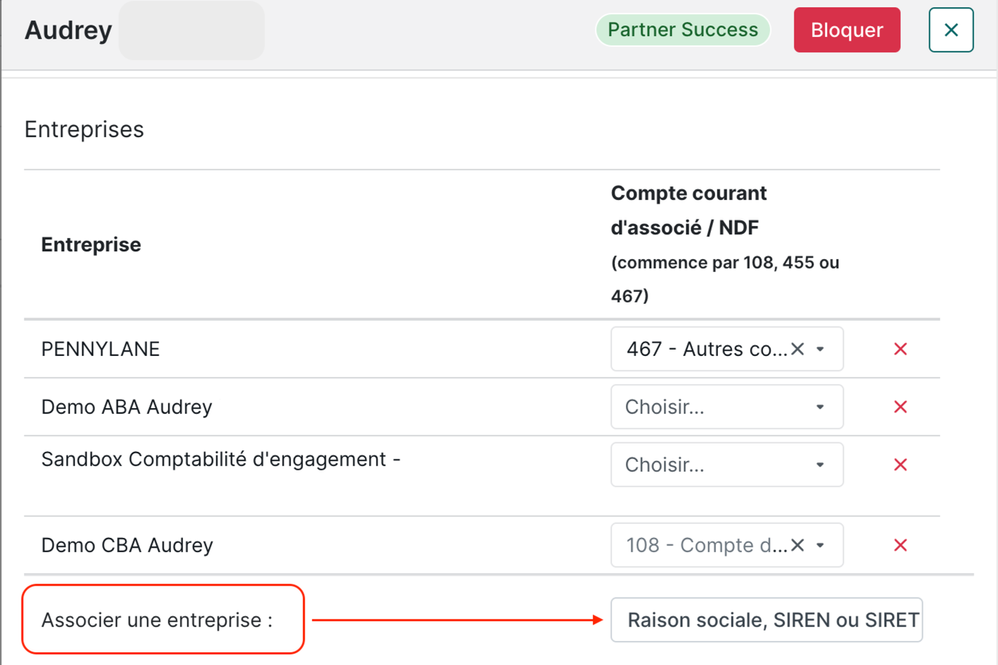This screenshot has height=665, width=998.
Task: Focus the Raison sociale, SIREN ou SIRET field
Action: coord(766,620)
